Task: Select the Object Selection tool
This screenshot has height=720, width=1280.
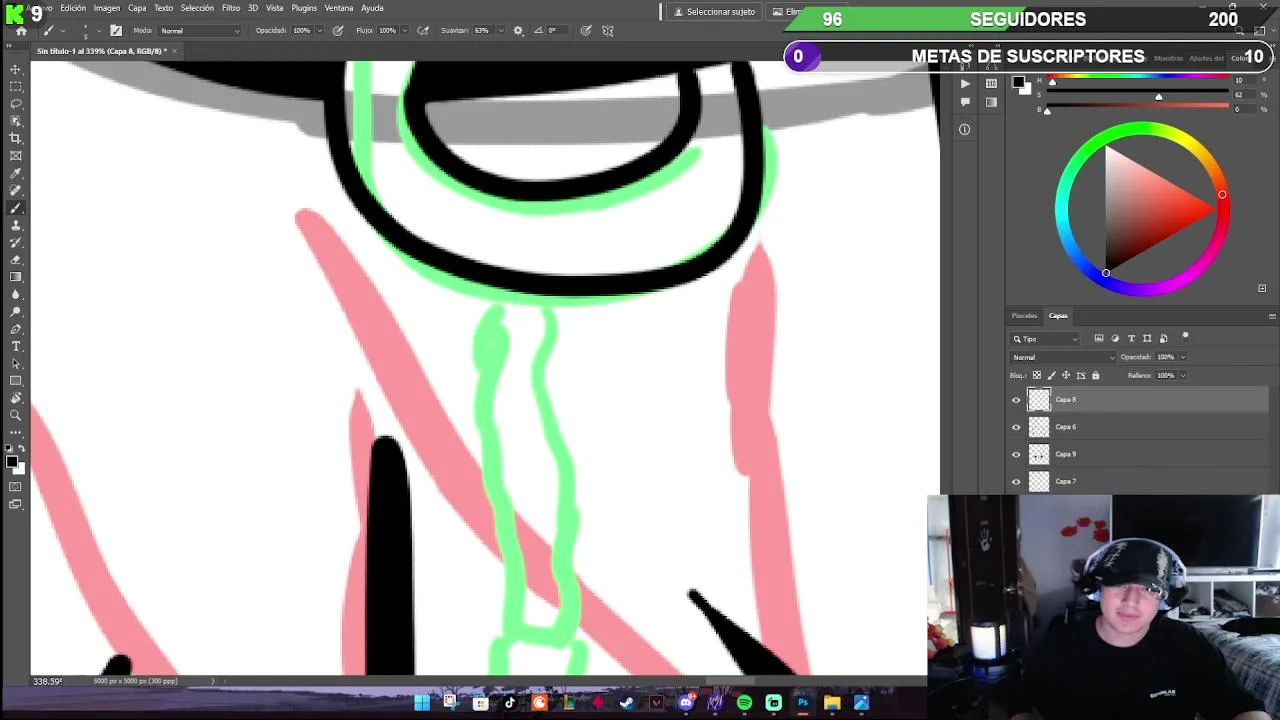Action: click(x=16, y=121)
